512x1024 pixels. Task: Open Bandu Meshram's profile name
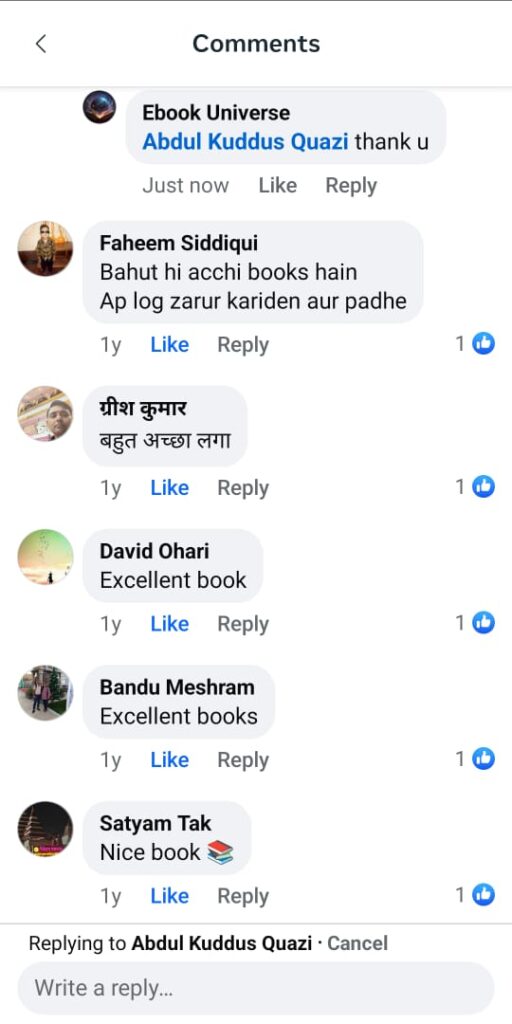point(177,687)
